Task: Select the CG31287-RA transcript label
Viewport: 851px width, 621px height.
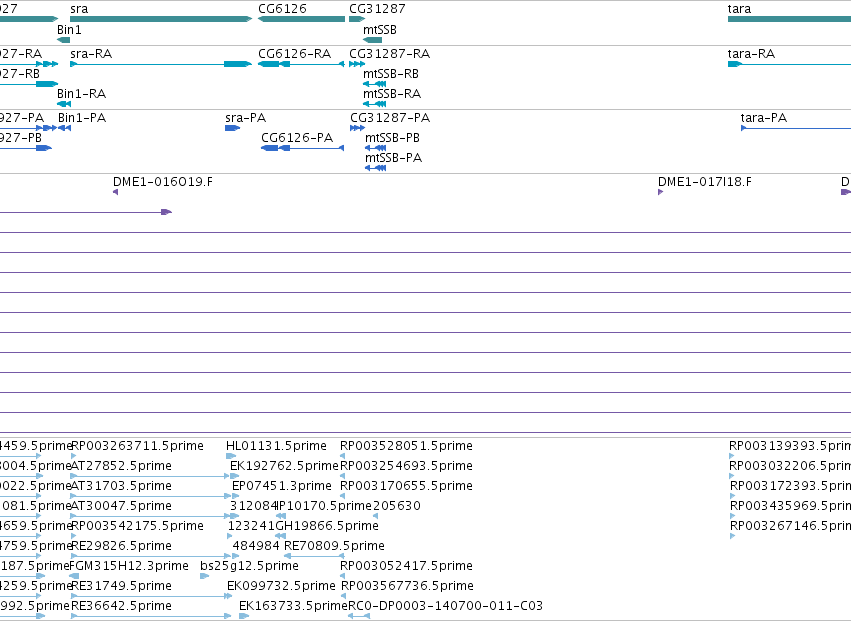Action: [x=390, y=54]
